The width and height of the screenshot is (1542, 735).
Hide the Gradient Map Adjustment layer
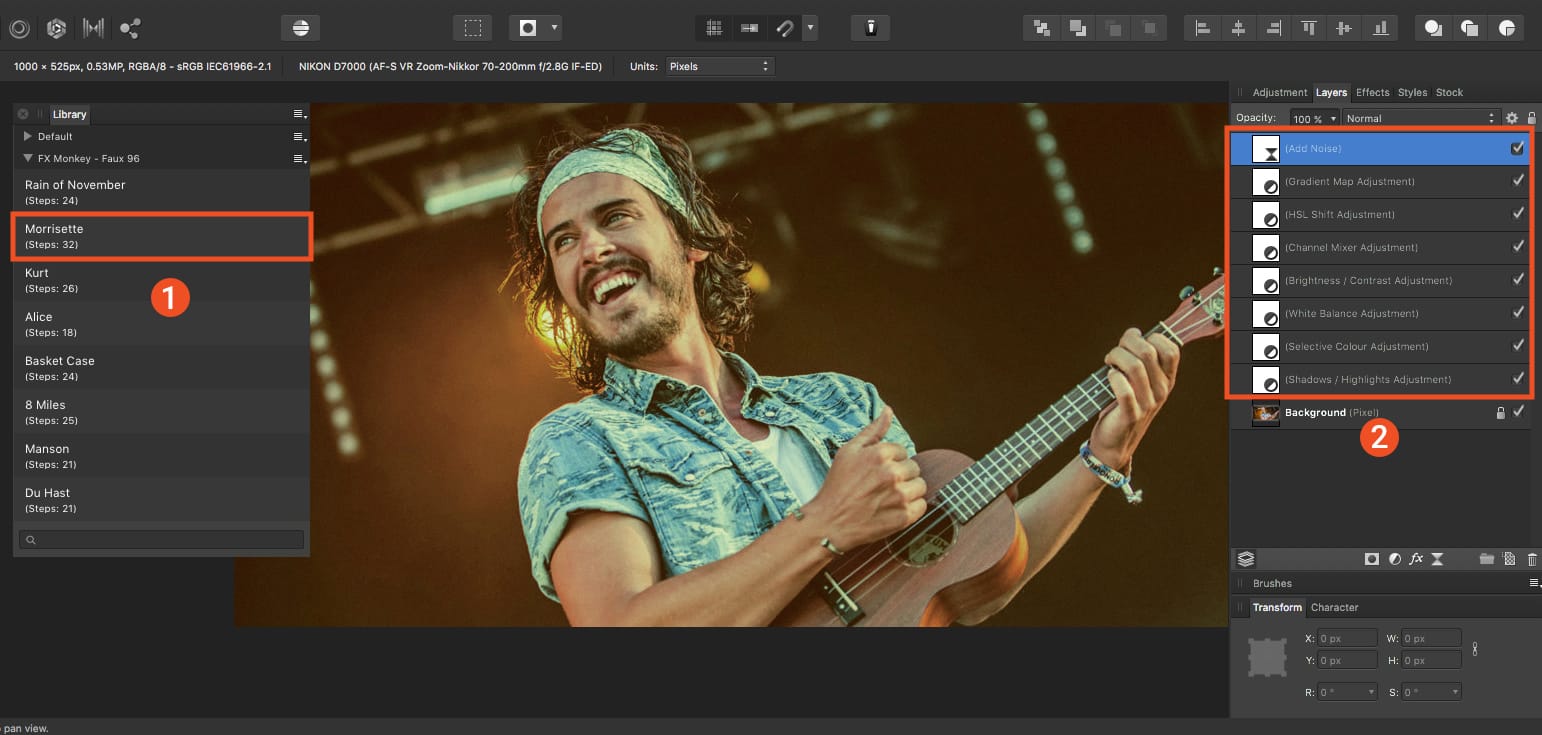pyautogui.click(x=1518, y=181)
